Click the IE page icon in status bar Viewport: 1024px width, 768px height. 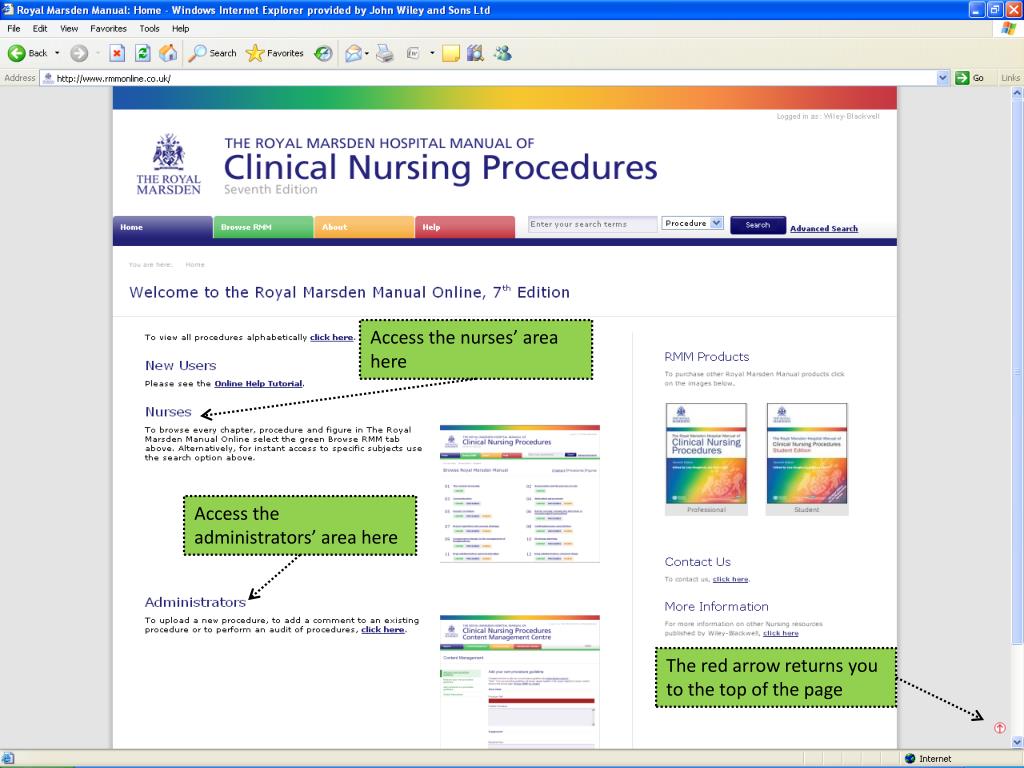click(7, 758)
